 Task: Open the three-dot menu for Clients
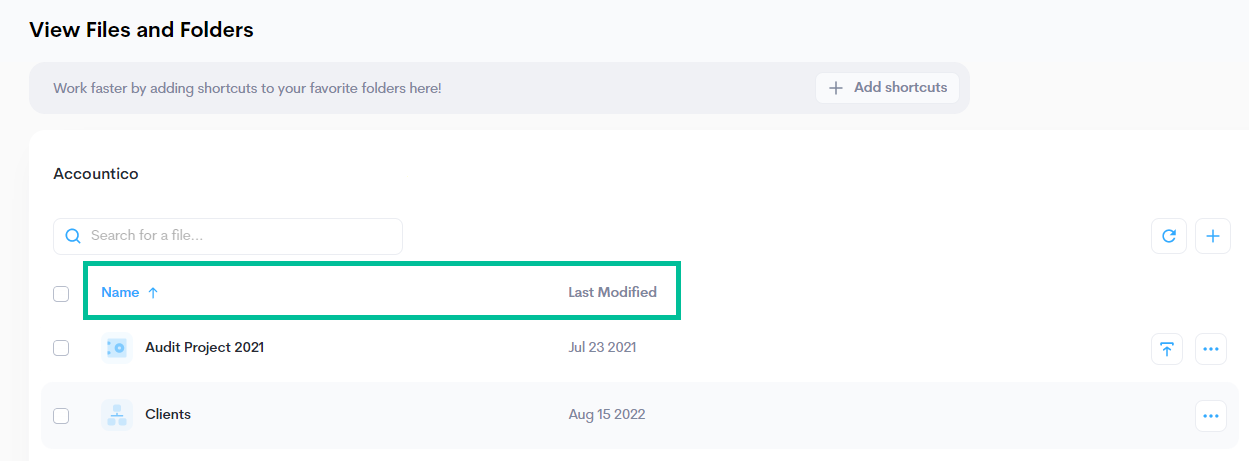1211,416
